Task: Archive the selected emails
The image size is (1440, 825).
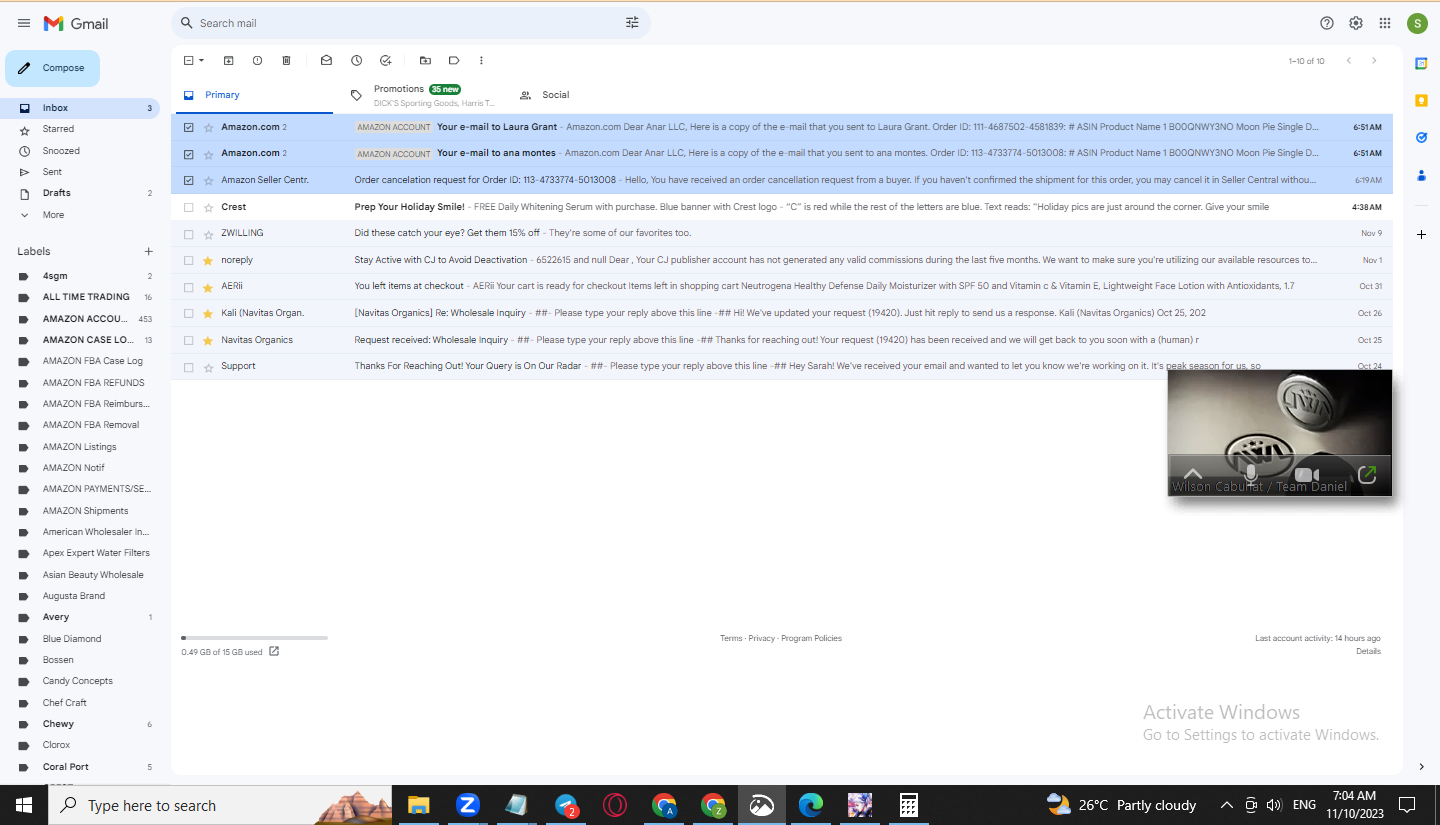Action: [x=228, y=61]
